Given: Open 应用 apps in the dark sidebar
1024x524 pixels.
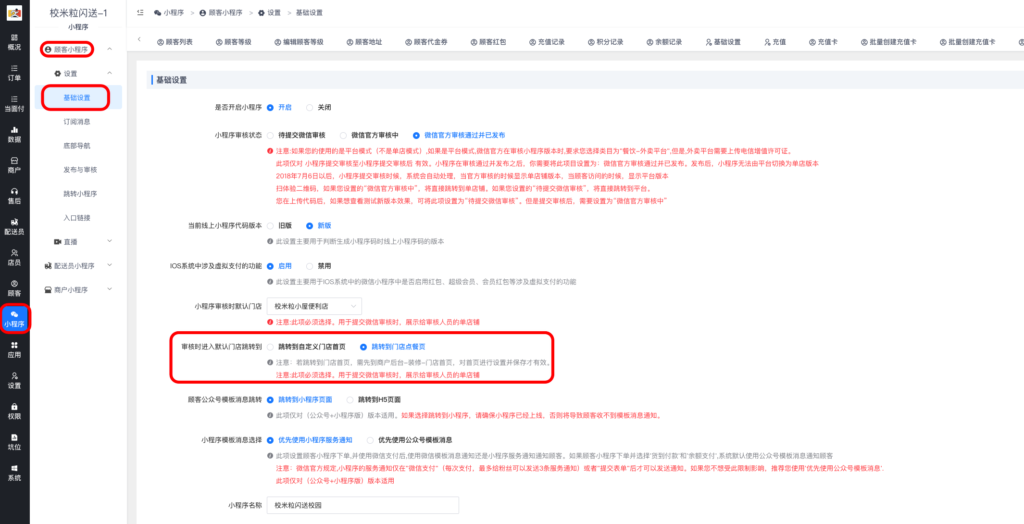Looking at the screenshot, I should pyautogui.click(x=14, y=350).
